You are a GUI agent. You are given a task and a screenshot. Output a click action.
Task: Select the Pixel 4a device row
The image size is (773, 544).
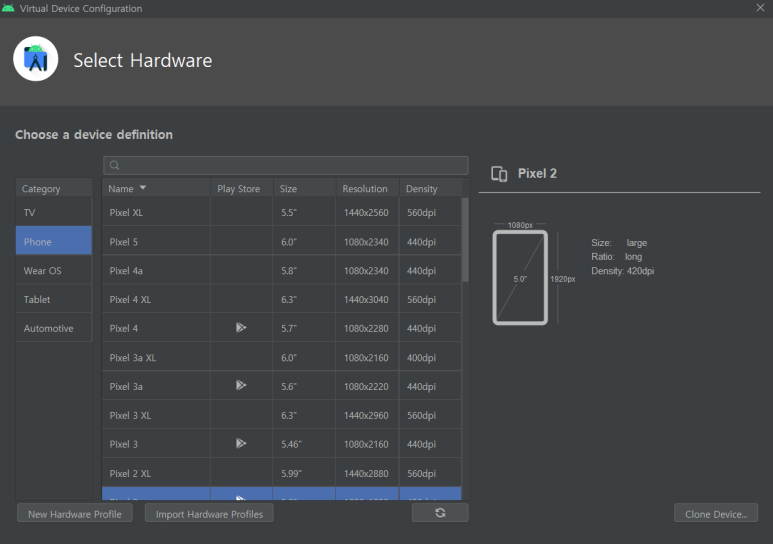(281, 270)
